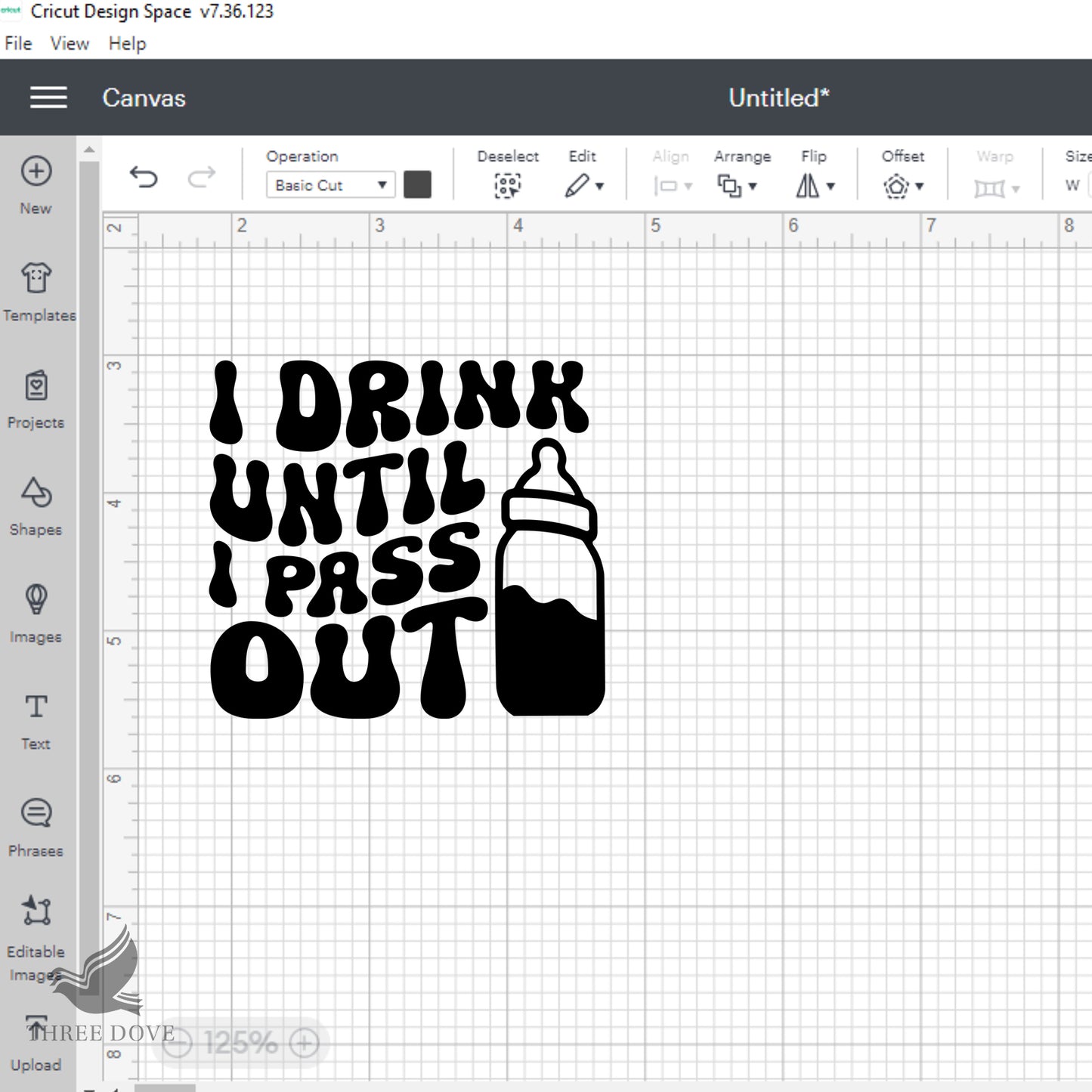Open the Help menu
Image resolution: width=1092 pixels, height=1092 pixels.
click(127, 44)
